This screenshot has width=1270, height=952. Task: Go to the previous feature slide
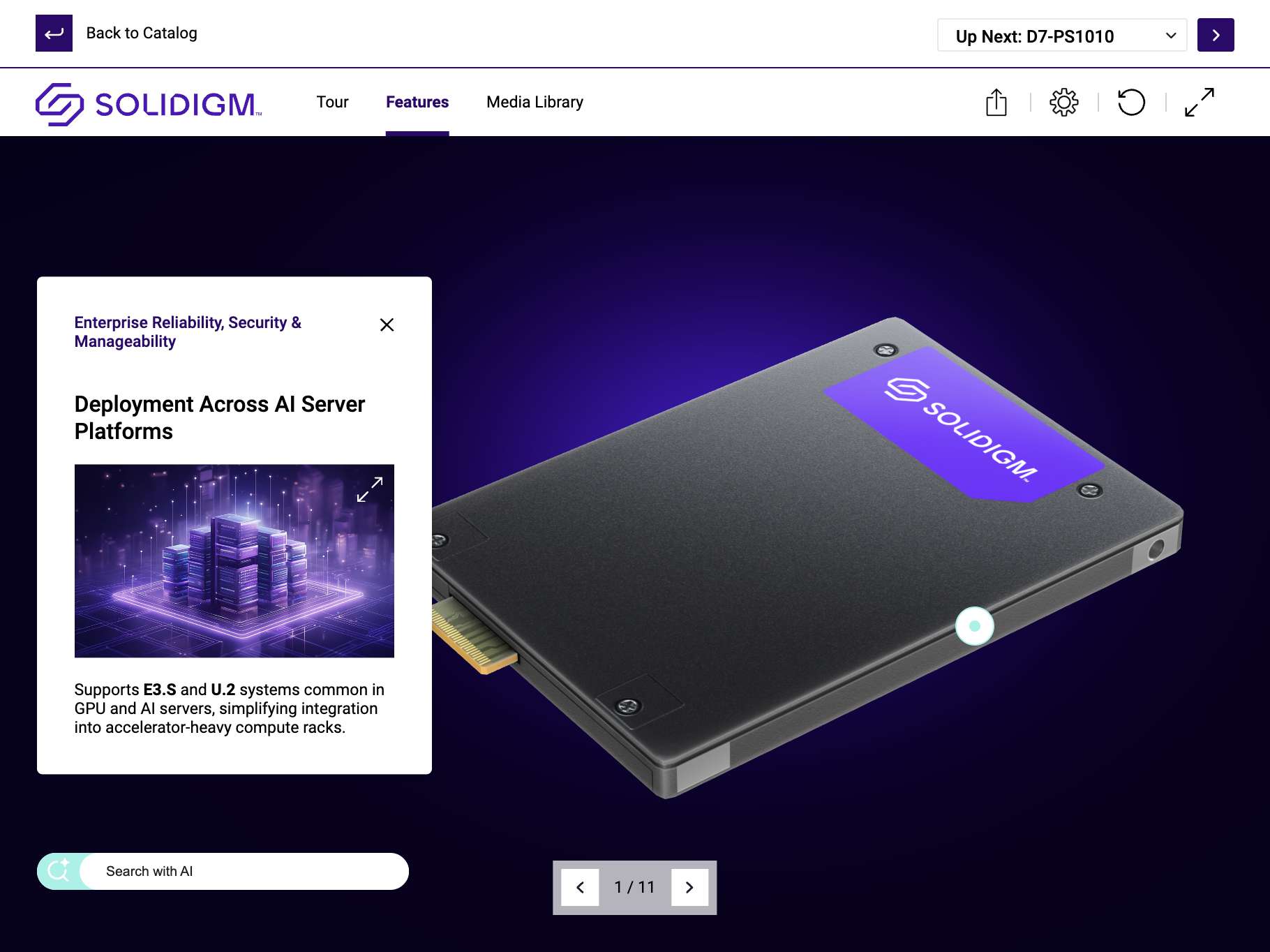pos(580,887)
